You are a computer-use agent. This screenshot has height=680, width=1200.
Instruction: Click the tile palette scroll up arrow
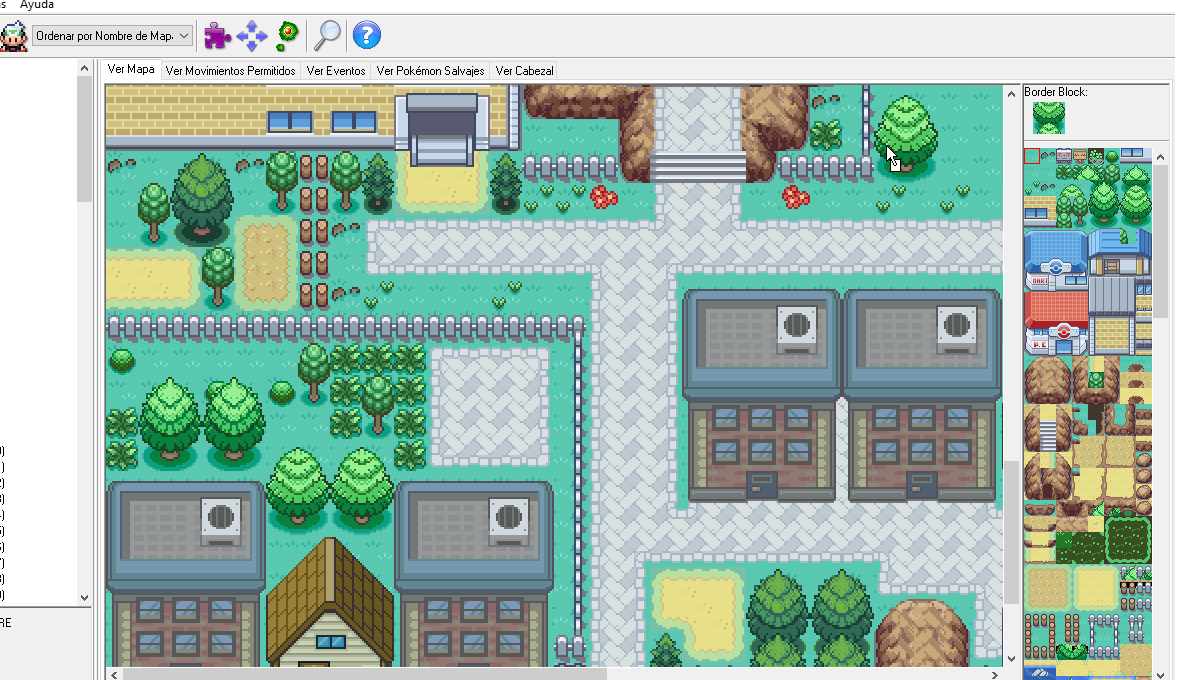(1161, 156)
